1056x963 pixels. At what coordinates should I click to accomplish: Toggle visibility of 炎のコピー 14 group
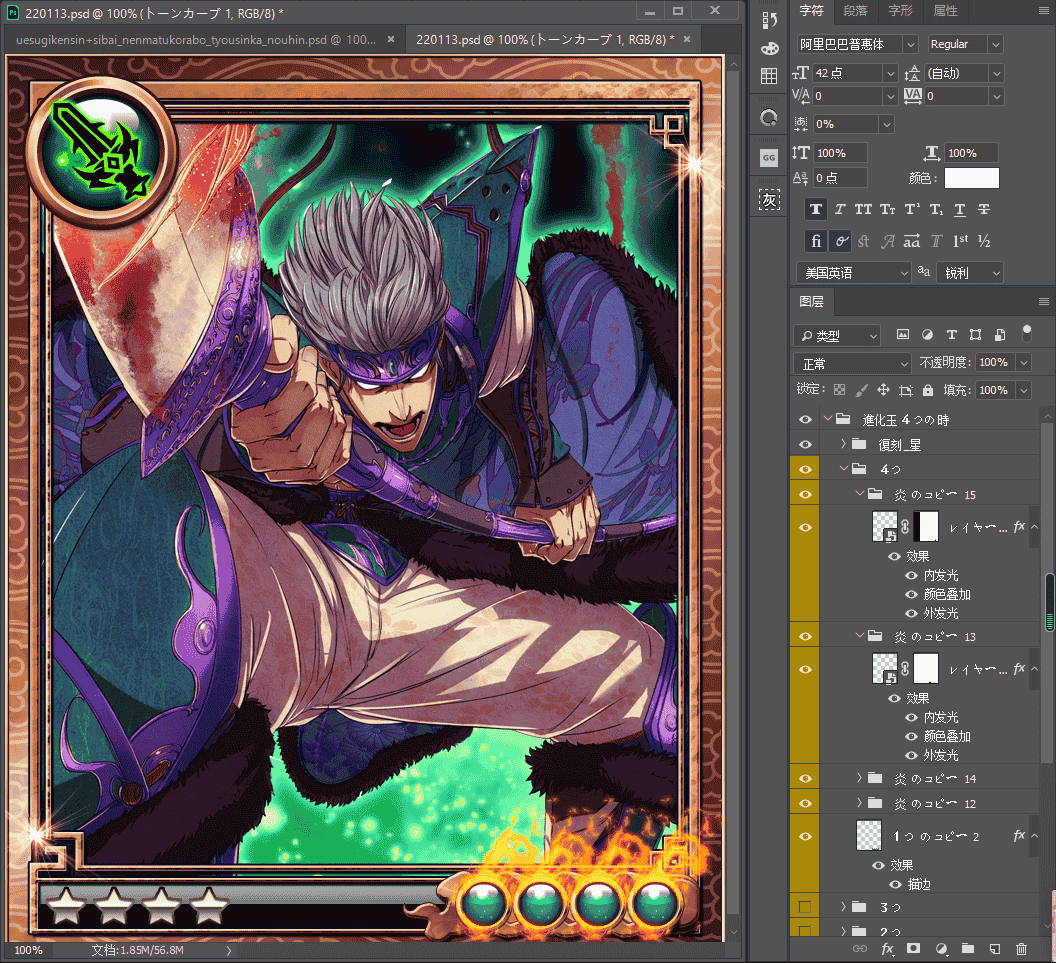(x=805, y=778)
